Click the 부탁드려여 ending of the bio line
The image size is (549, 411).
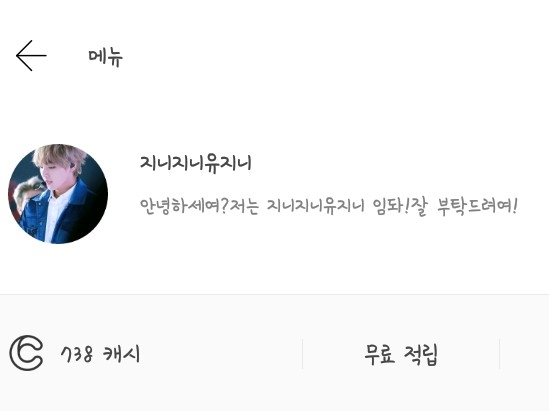474,206
